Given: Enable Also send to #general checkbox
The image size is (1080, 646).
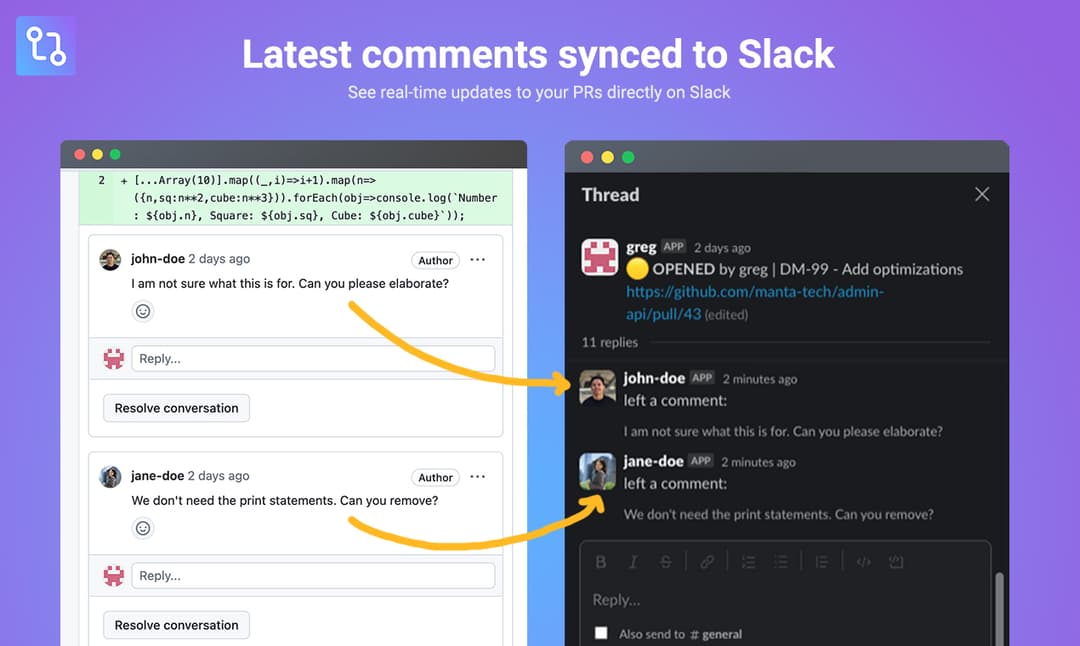Looking at the screenshot, I should [601, 633].
